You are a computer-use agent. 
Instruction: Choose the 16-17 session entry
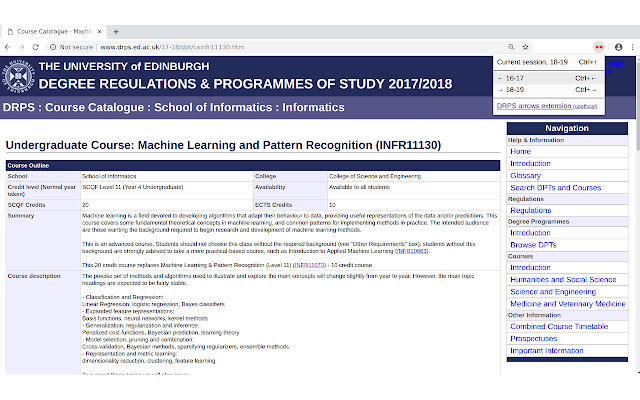tap(548, 78)
